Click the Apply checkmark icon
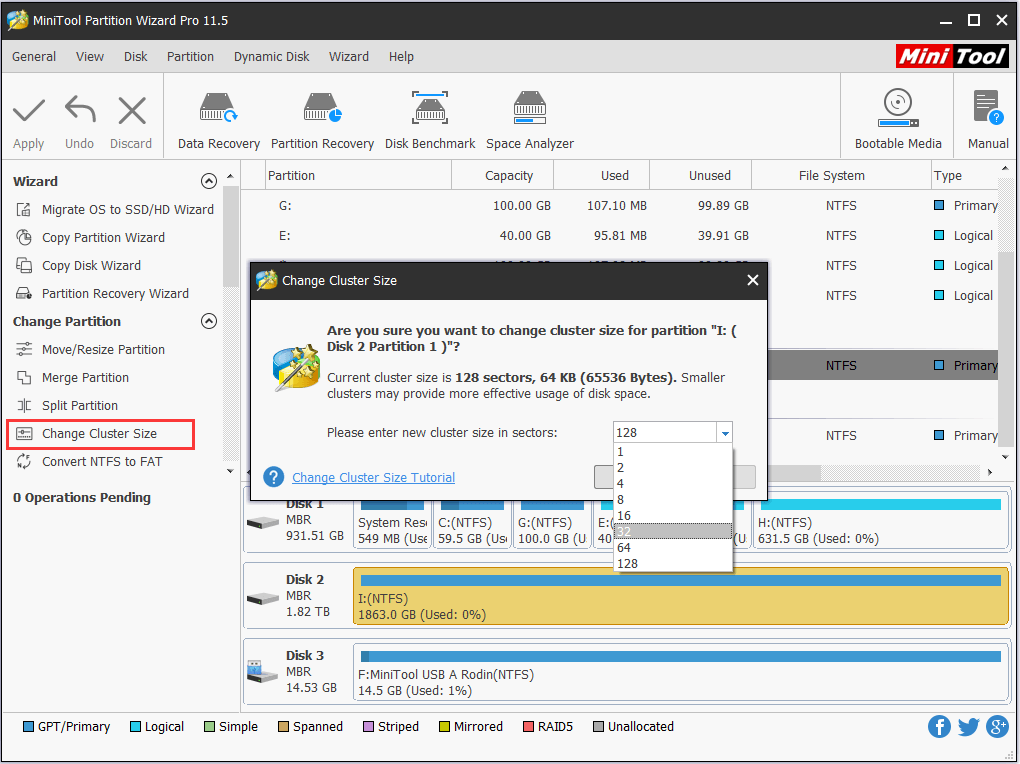The height and width of the screenshot is (764, 1020). point(29,111)
